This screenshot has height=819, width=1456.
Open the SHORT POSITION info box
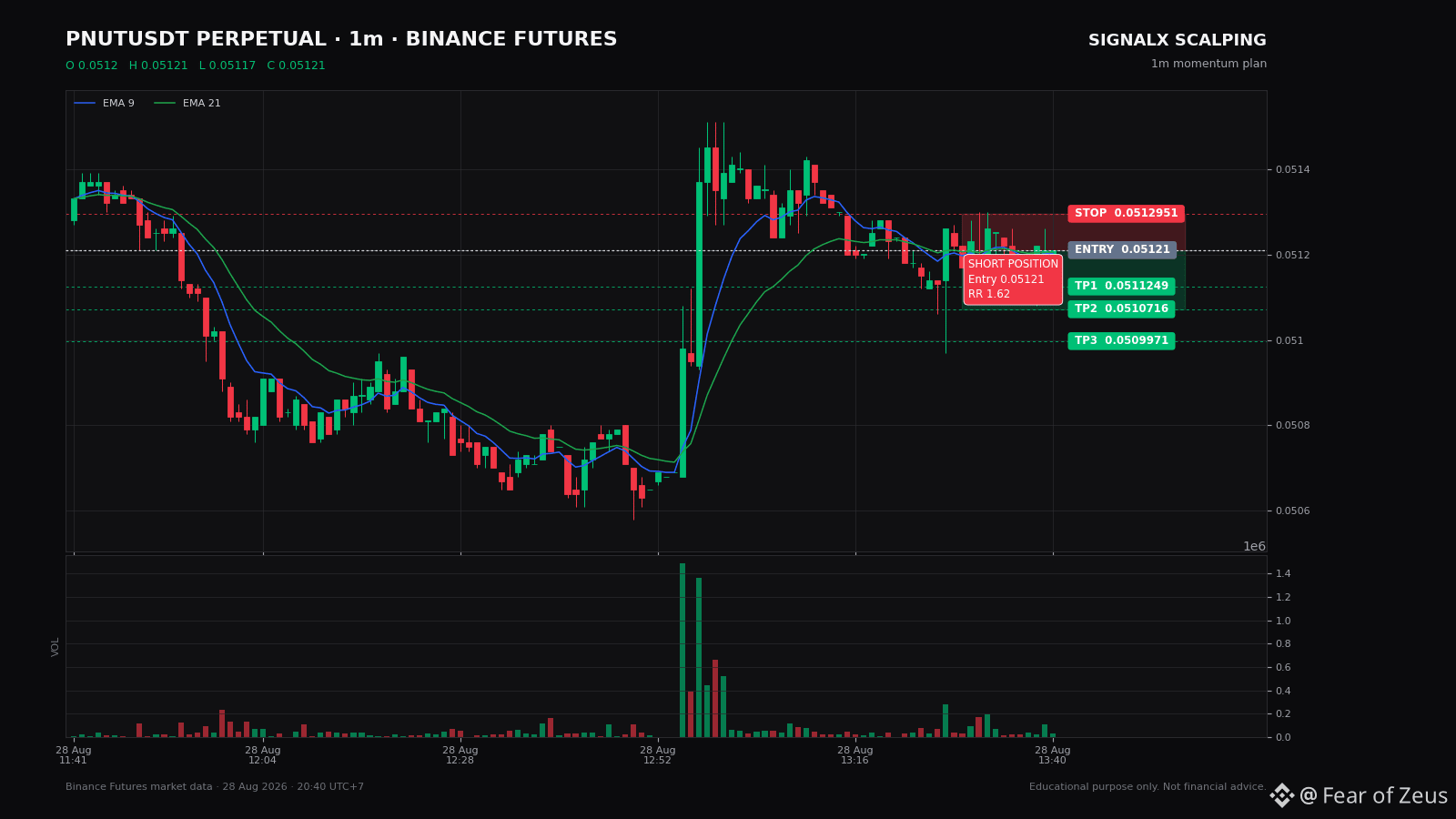(x=1013, y=279)
